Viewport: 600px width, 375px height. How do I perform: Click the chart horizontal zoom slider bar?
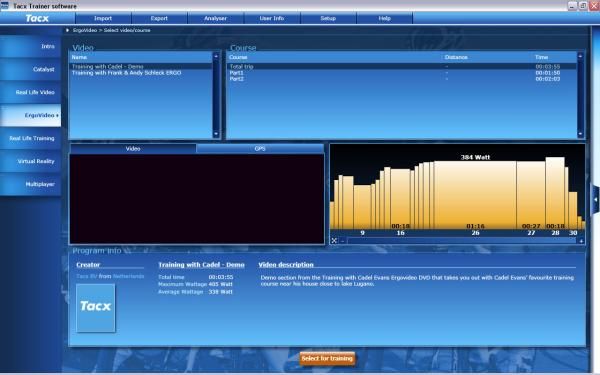tap(462, 241)
